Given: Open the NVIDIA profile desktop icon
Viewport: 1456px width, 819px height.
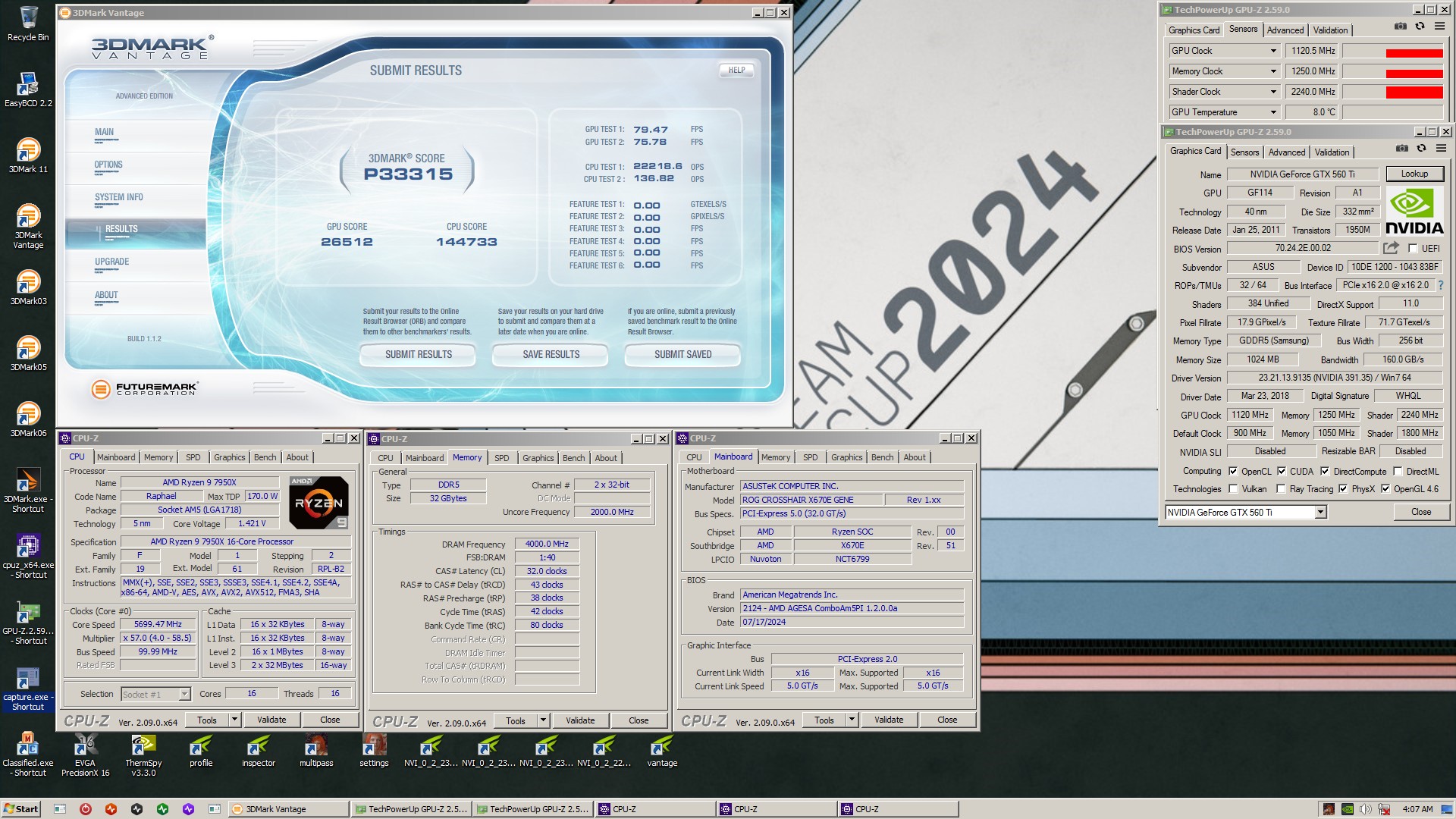Looking at the screenshot, I should click(201, 749).
